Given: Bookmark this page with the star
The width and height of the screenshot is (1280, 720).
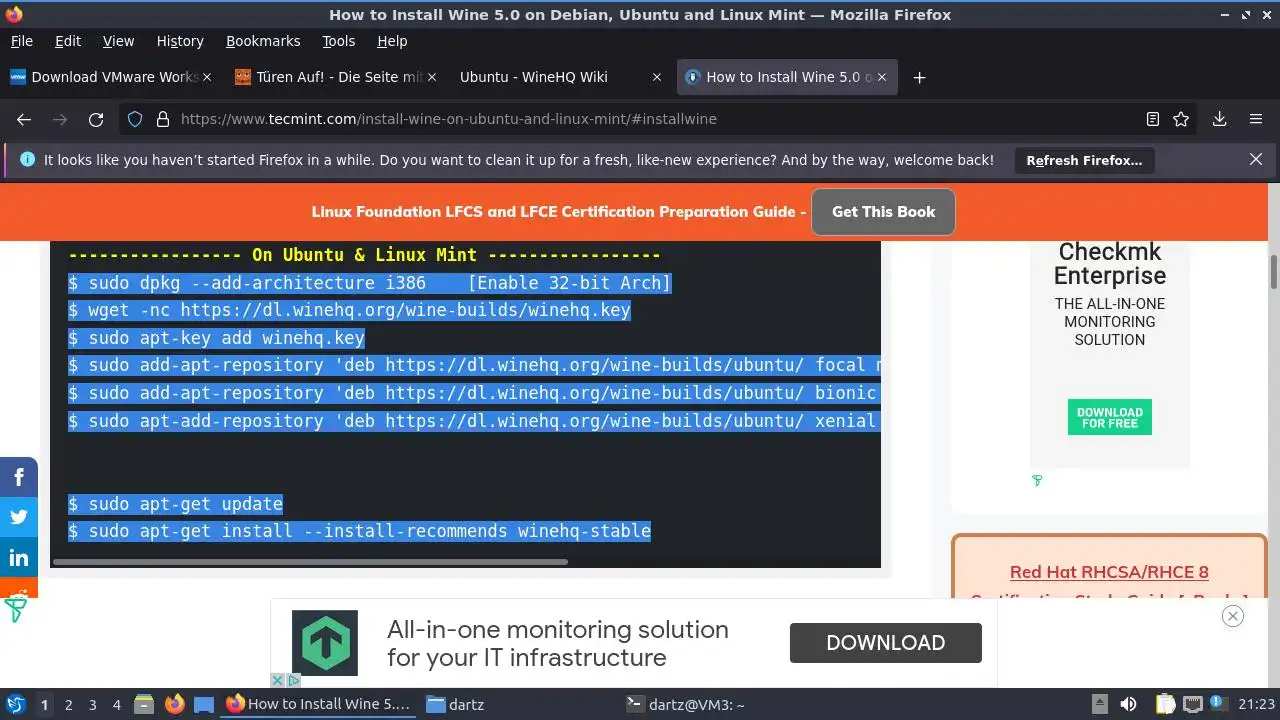Looking at the screenshot, I should point(1181,119).
